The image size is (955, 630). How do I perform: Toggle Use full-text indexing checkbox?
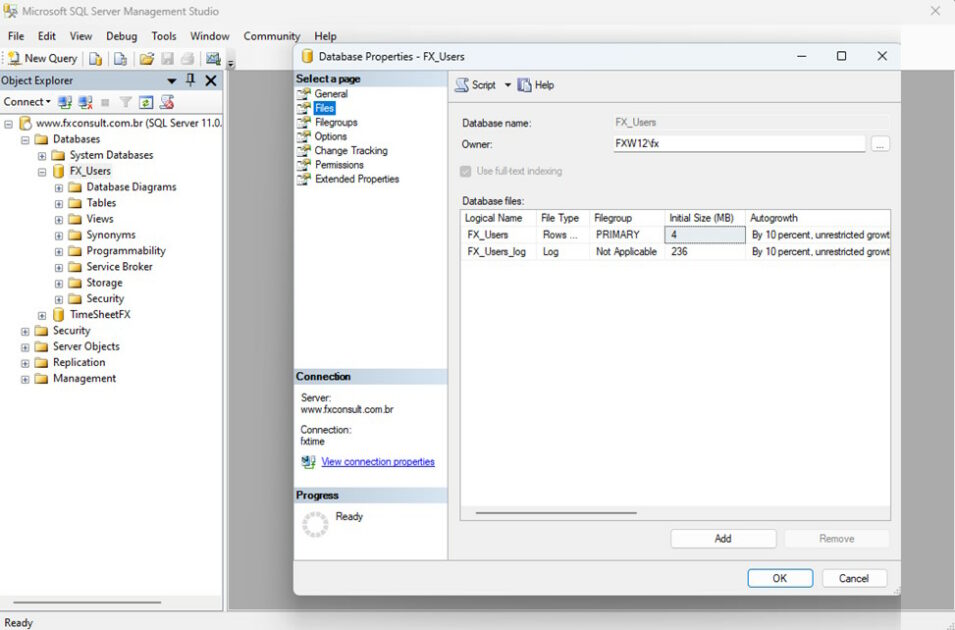(467, 171)
